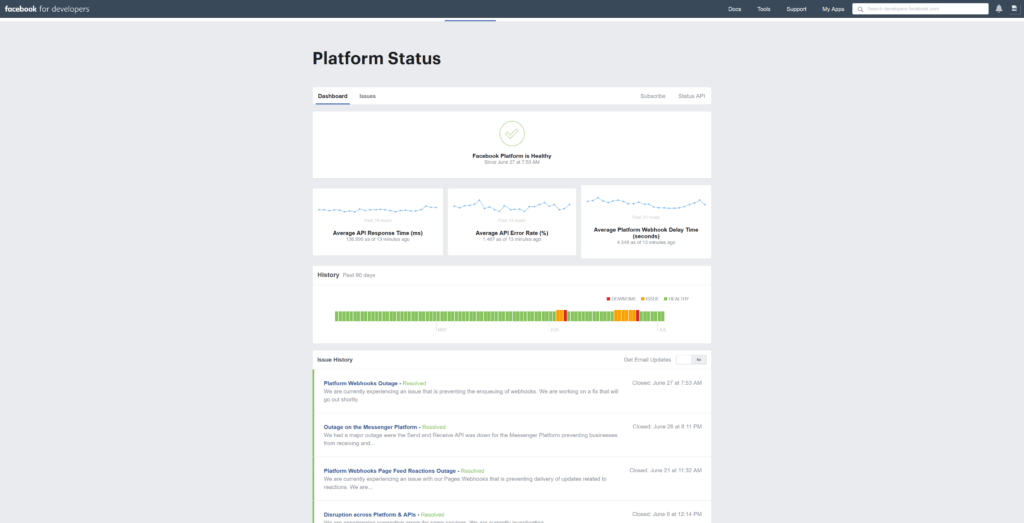Image resolution: width=1024 pixels, height=523 pixels.
Task: Open the Tools menu
Action: [x=764, y=9]
